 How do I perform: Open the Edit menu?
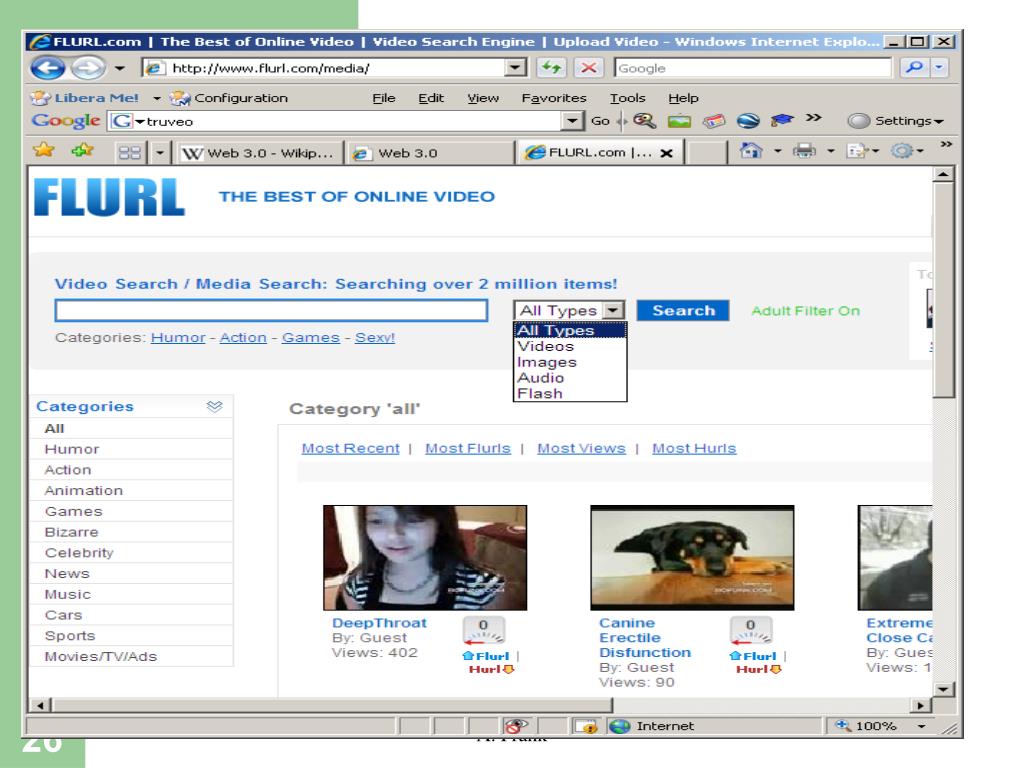pyautogui.click(x=431, y=98)
